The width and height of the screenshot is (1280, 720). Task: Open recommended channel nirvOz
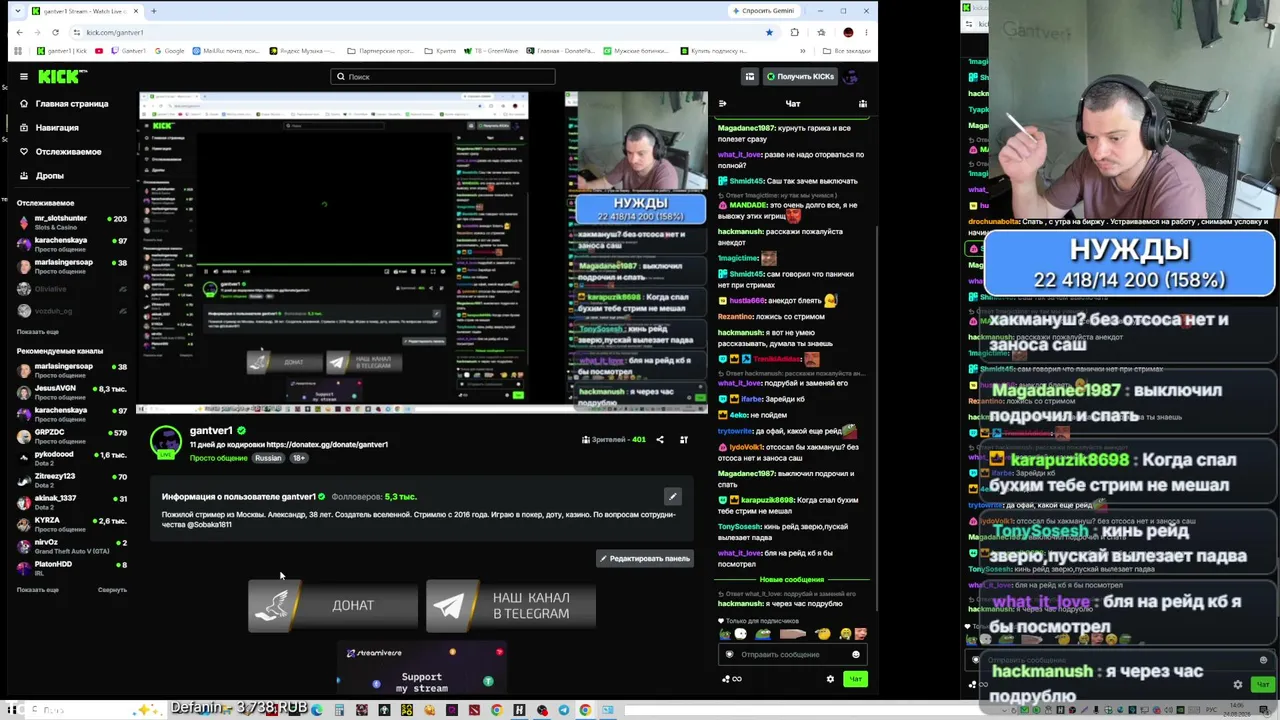tap(72, 546)
